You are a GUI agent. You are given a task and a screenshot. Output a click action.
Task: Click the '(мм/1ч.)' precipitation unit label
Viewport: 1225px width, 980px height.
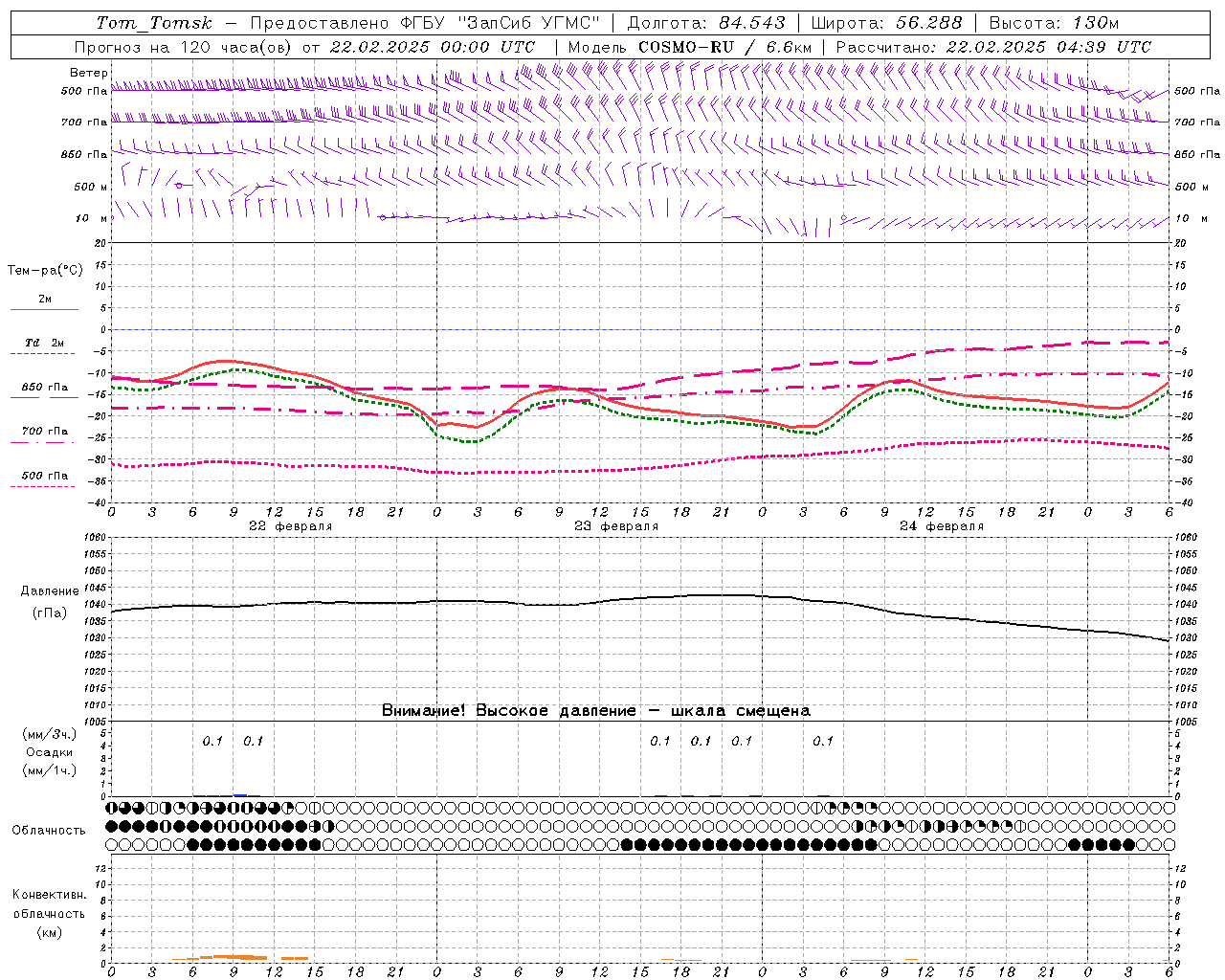point(49,770)
